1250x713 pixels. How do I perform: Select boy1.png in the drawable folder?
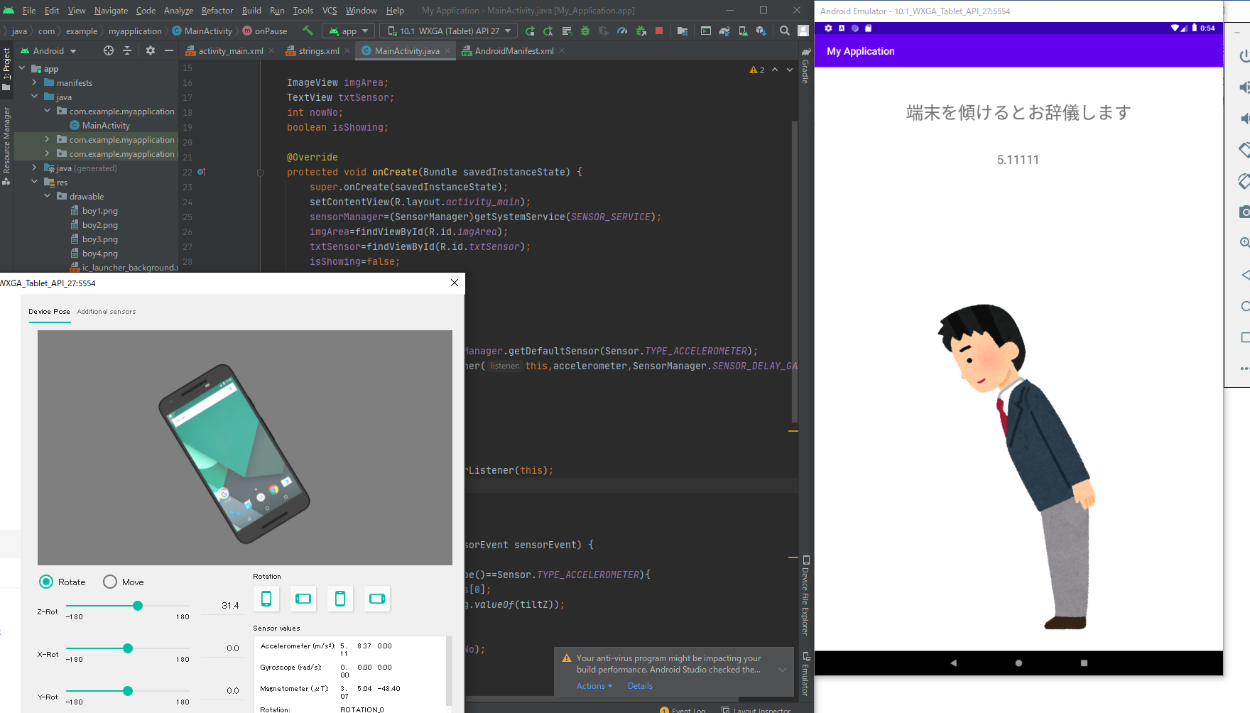click(99, 211)
